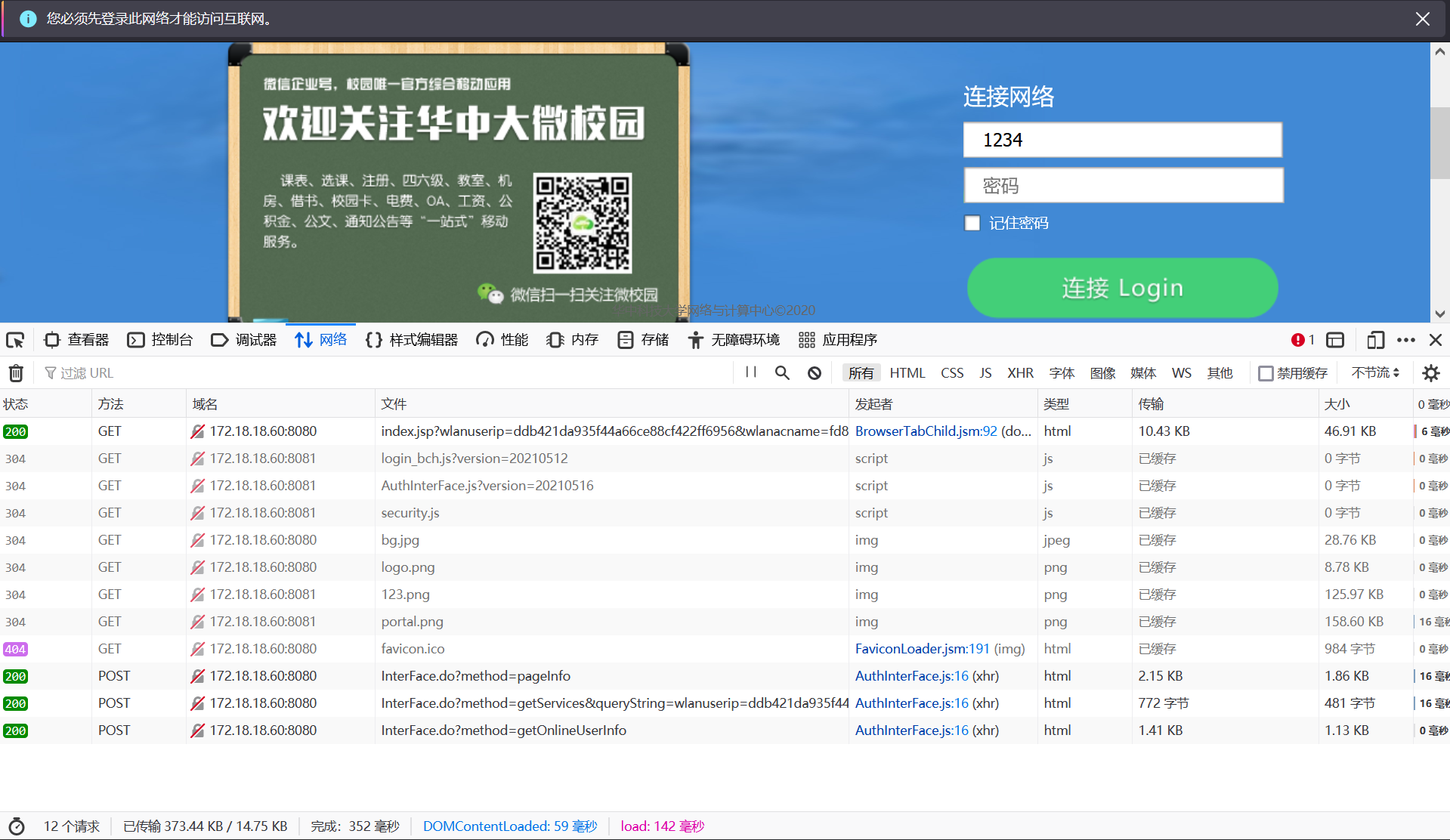Image resolution: width=1450 pixels, height=840 pixels.
Task: Enable the 禁用缓存 checkbox
Action: (1266, 373)
